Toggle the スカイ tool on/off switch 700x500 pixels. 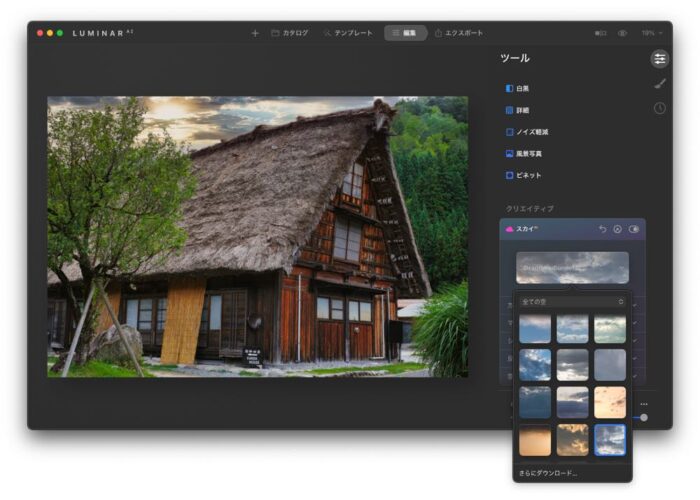(634, 229)
